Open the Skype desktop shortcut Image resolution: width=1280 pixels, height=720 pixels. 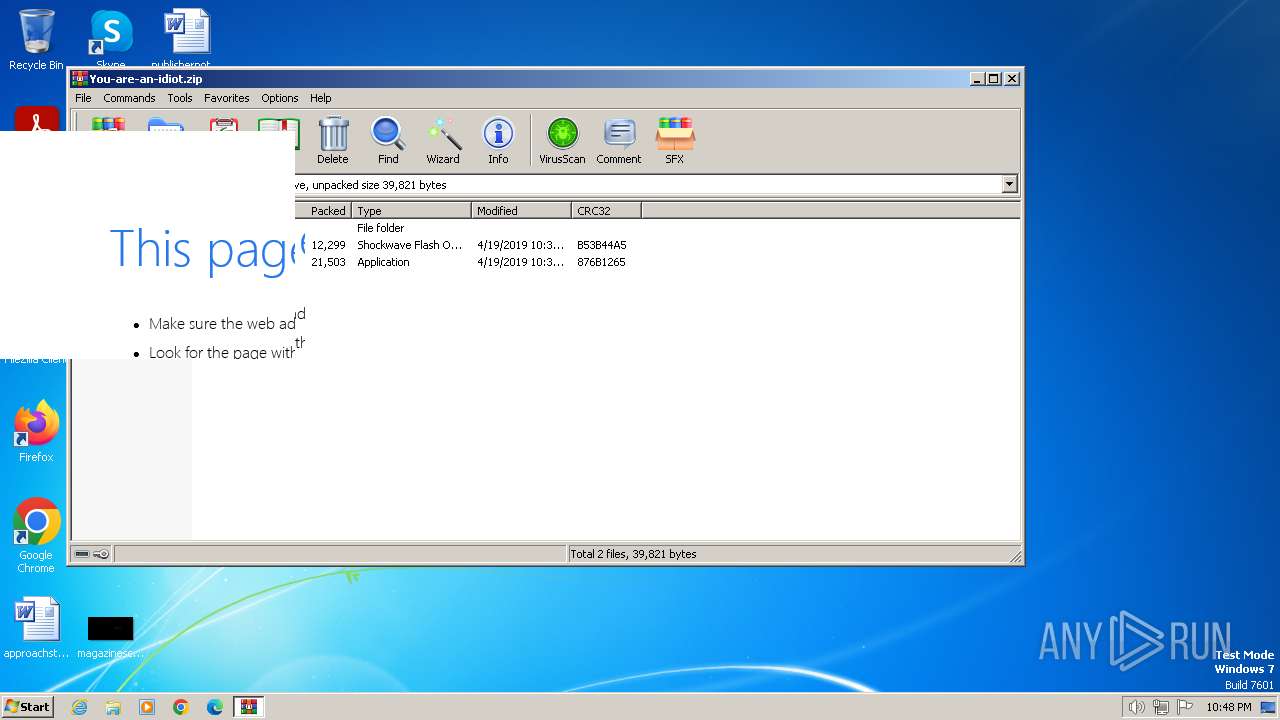coord(110,38)
